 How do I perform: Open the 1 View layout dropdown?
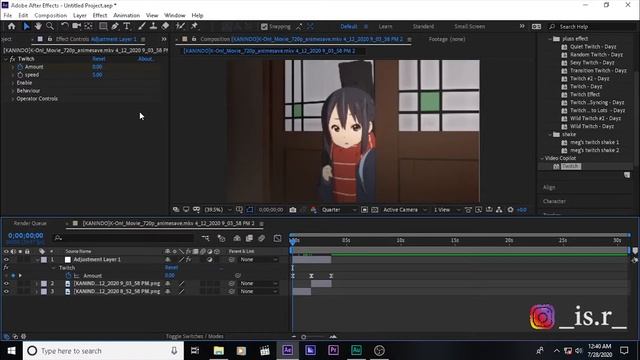(447, 210)
